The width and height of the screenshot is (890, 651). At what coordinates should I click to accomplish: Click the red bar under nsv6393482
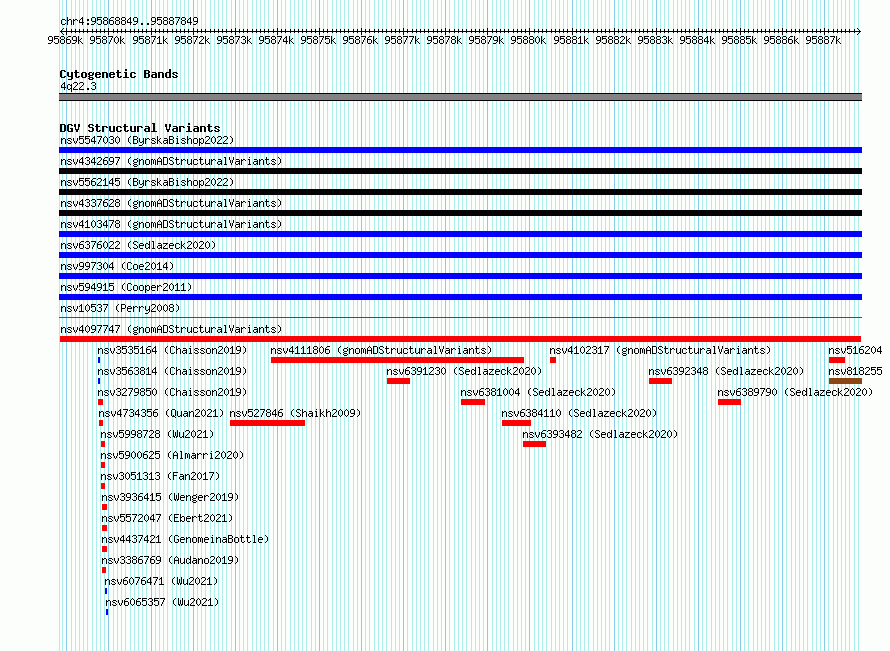[x=534, y=444]
